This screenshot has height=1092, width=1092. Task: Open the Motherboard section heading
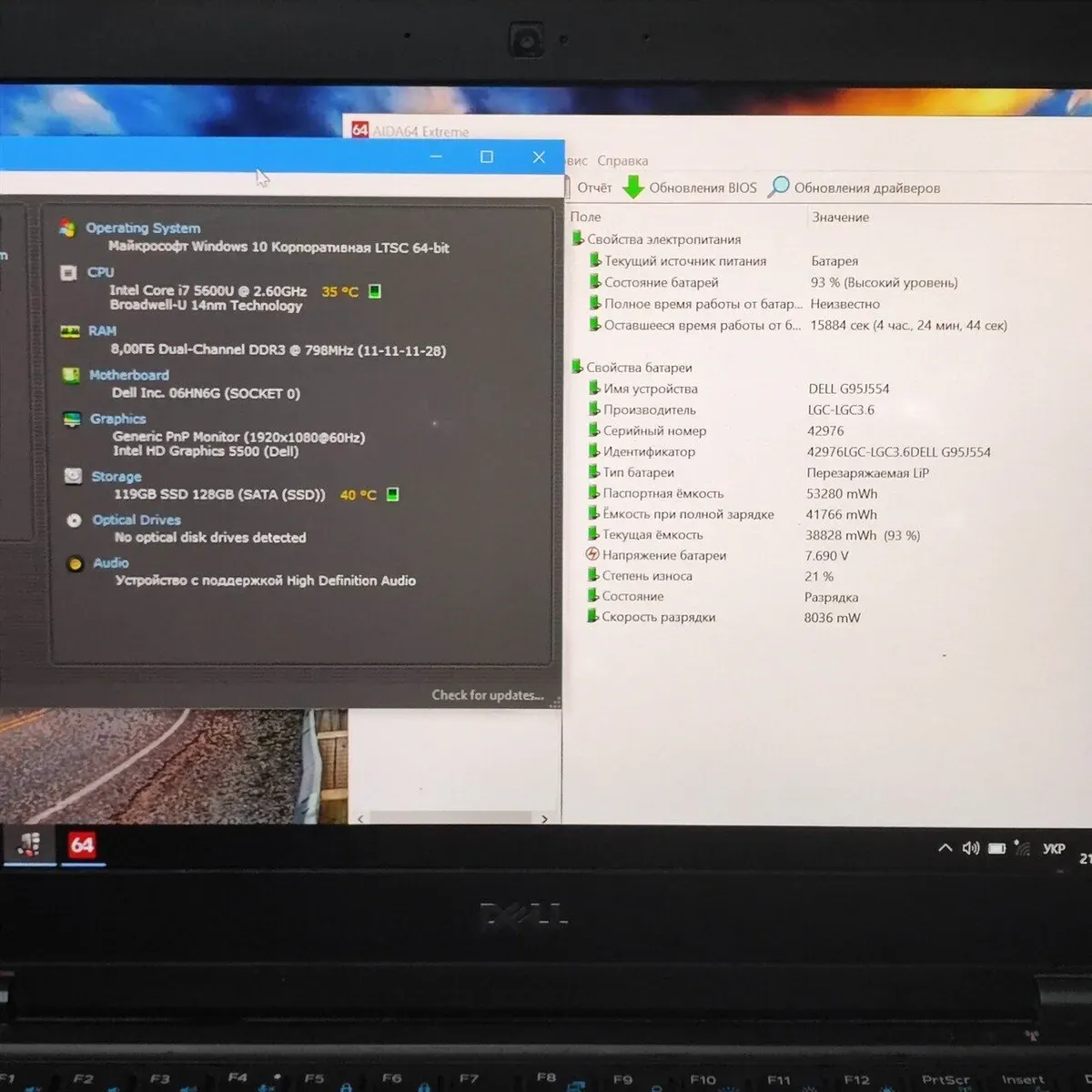tap(128, 375)
